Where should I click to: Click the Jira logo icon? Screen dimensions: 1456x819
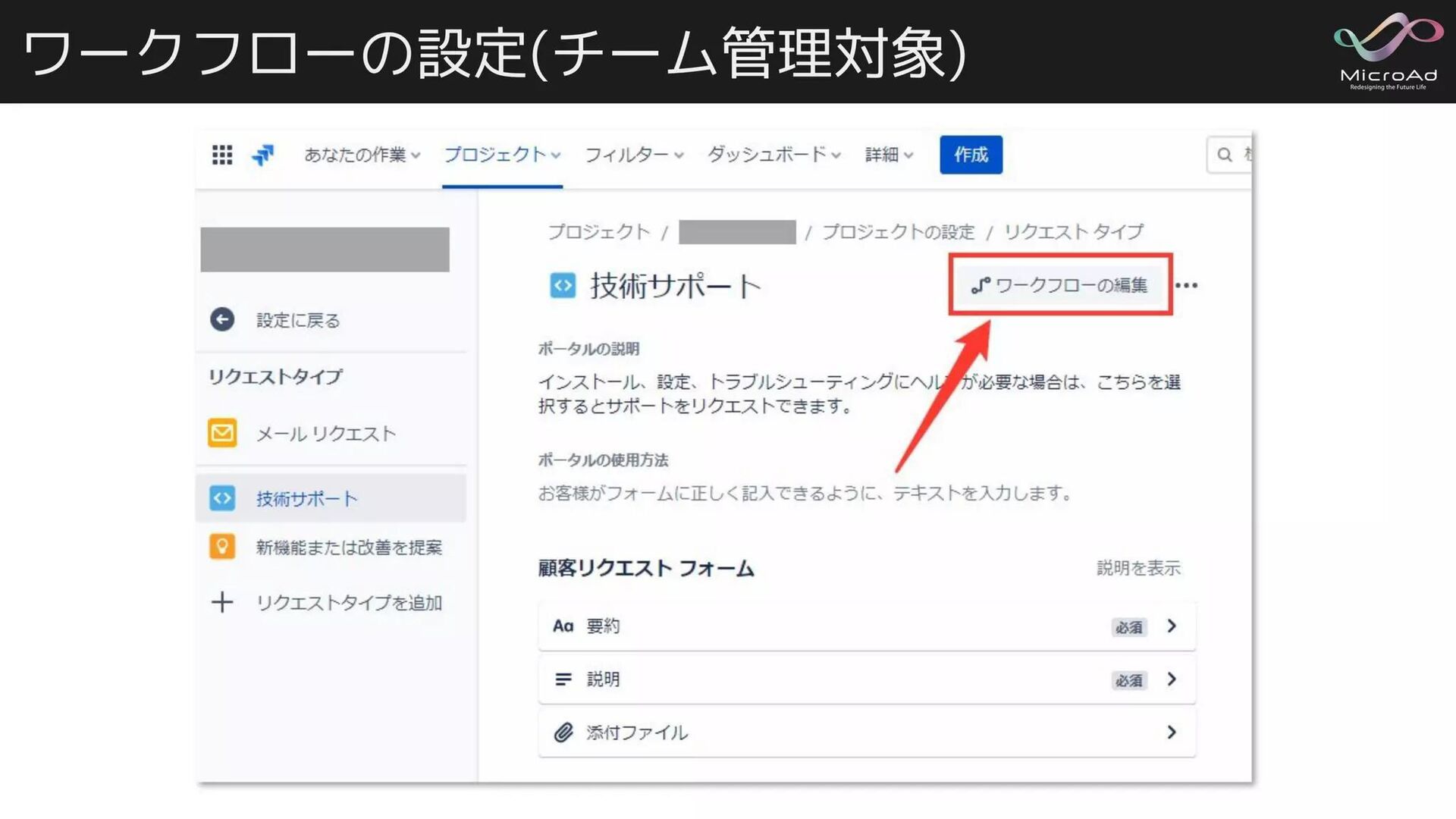point(262,155)
